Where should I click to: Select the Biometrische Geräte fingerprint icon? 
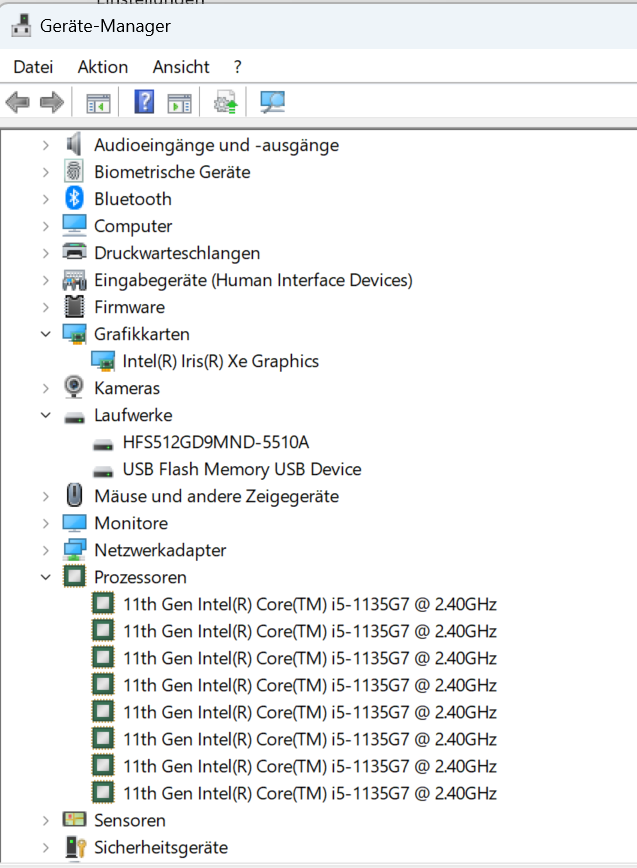(x=74, y=171)
